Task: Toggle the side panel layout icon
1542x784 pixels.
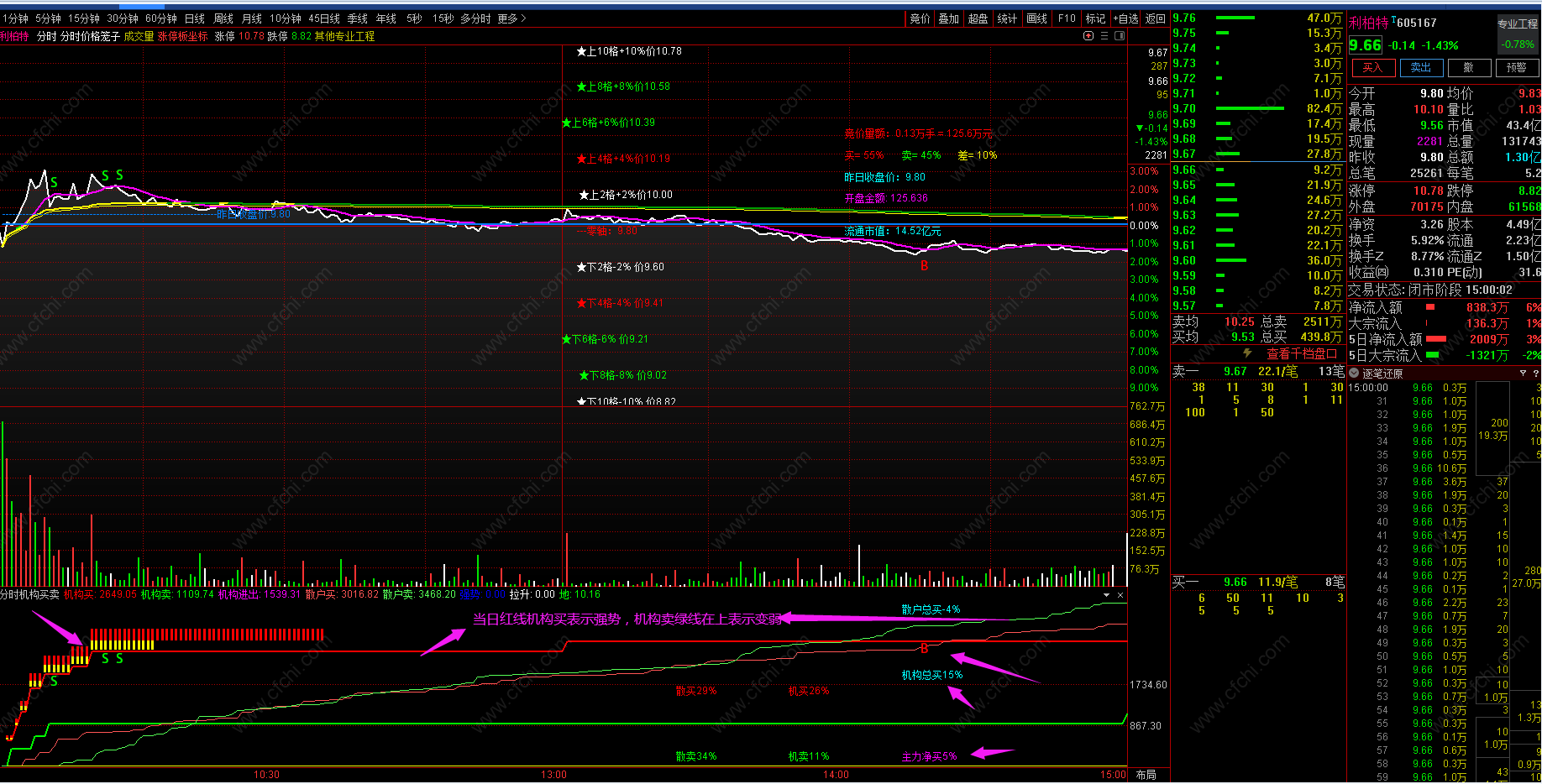Action: [x=1120, y=35]
